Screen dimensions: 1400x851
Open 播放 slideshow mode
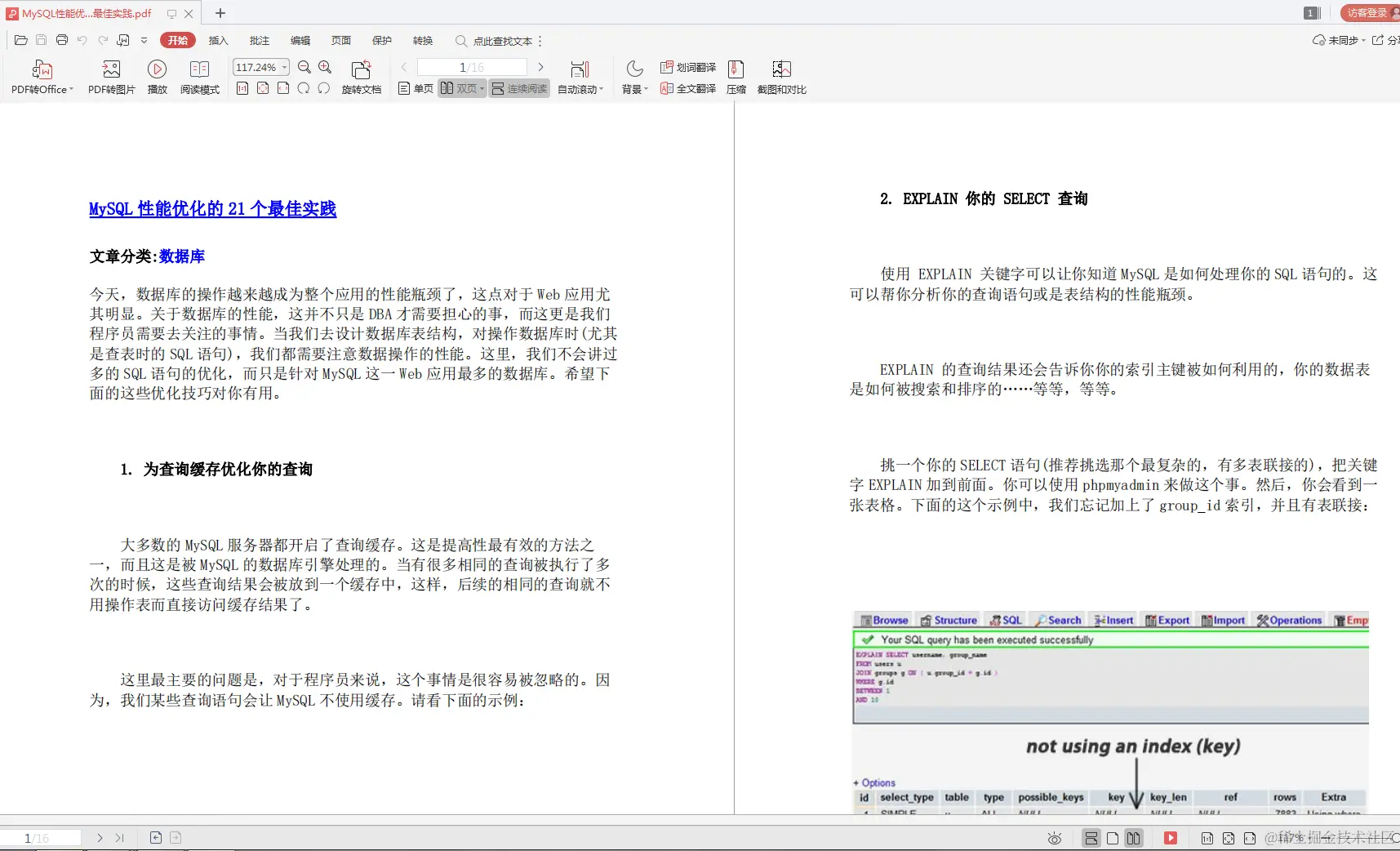[157, 76]
